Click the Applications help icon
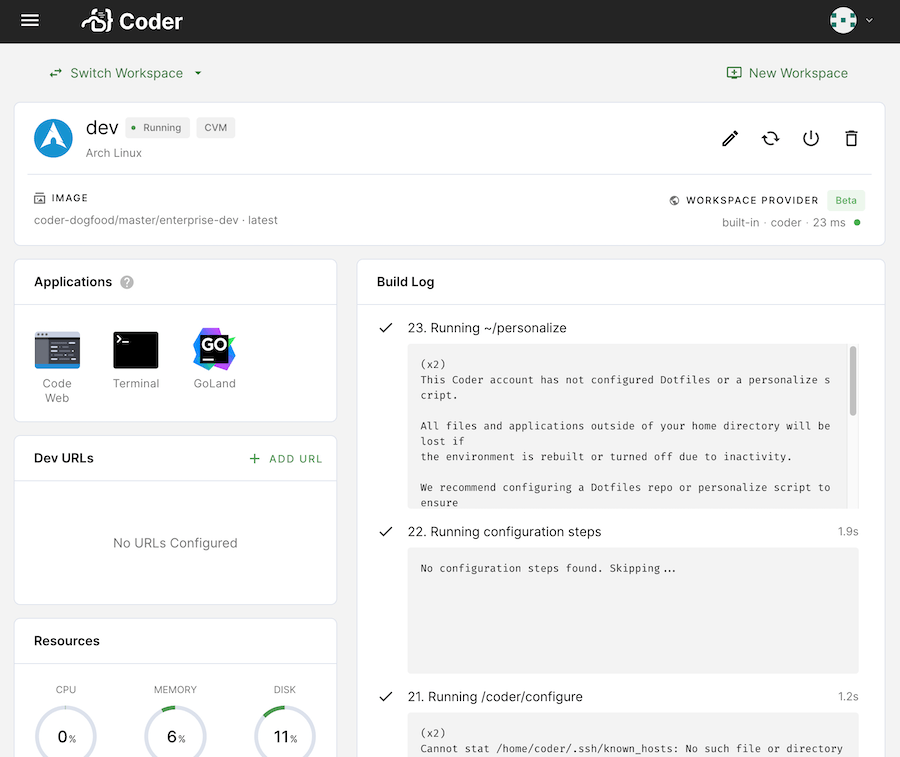This screenshot has width=900, height=757. [126, 282]
